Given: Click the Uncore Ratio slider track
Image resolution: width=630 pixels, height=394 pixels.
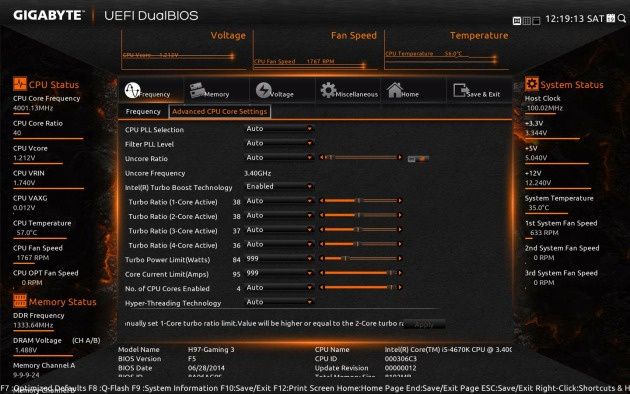Looking at the screenshot, I should click(361, 157).
